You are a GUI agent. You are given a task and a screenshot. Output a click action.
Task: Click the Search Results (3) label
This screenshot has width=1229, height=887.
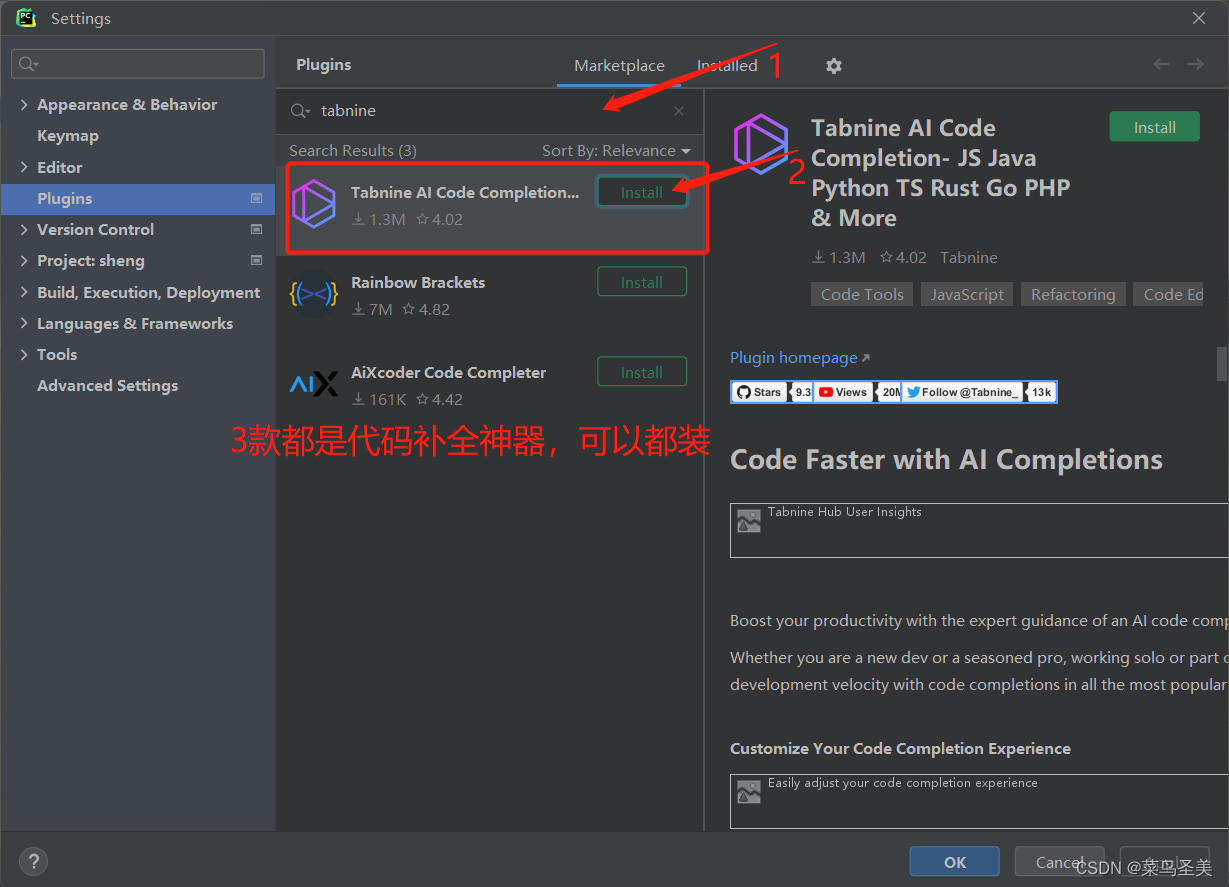(353, 150)
